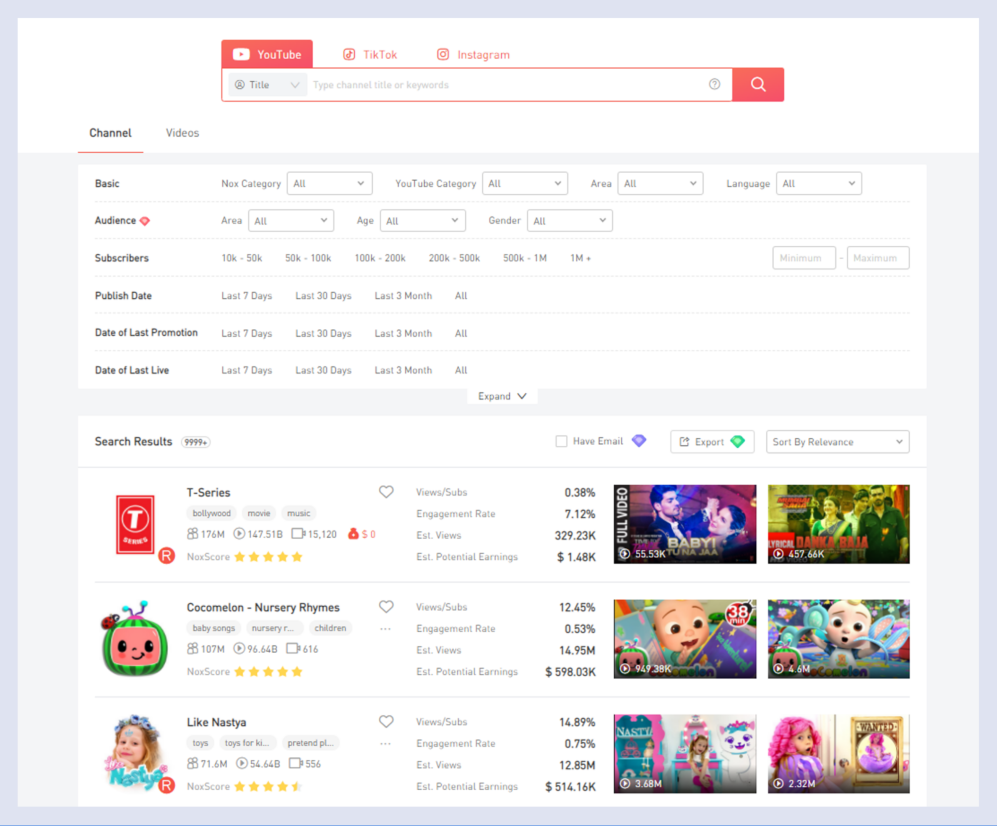Click the R badge on T-Series logo
Image resolution: width=997 pixels, height=826 pixels.
(167, 556)
